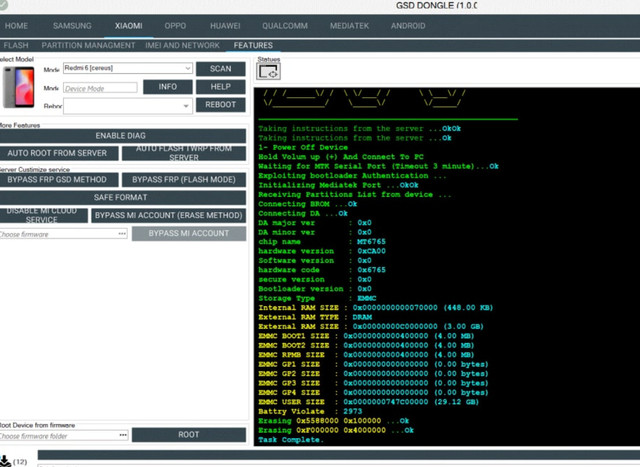The height and width of the screenshot is (467, 640).
Task: Click the 'Task Complete.' log line
Action: [x=291, y=440]
